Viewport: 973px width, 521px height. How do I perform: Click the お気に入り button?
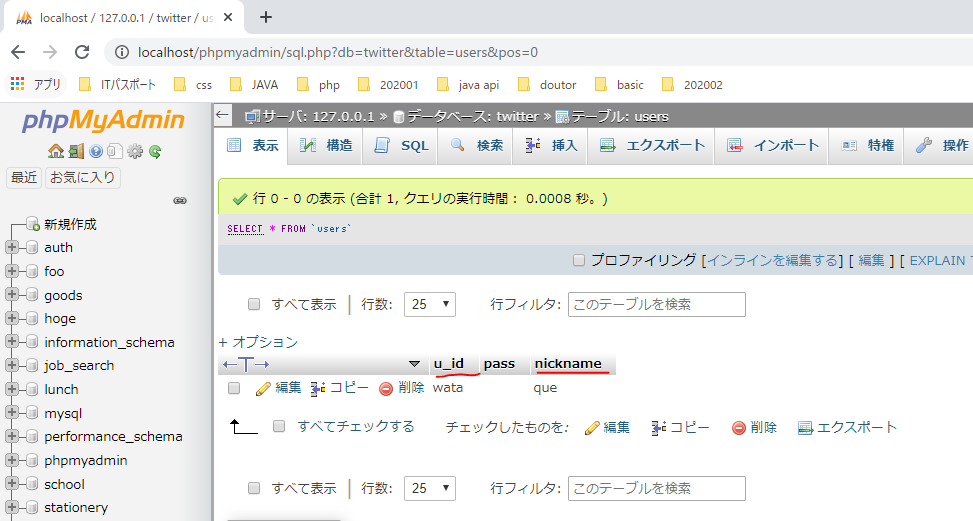(x=83, y=177)
